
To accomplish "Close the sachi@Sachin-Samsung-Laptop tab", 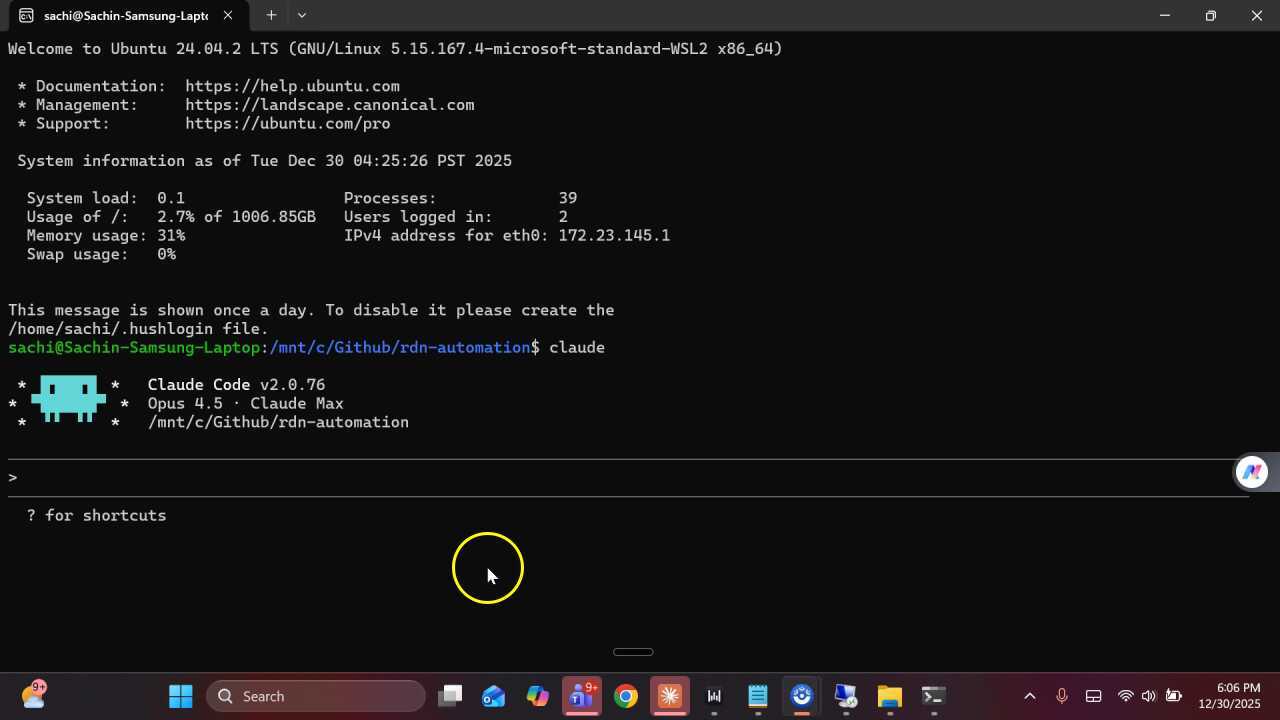I will [228, 16].
